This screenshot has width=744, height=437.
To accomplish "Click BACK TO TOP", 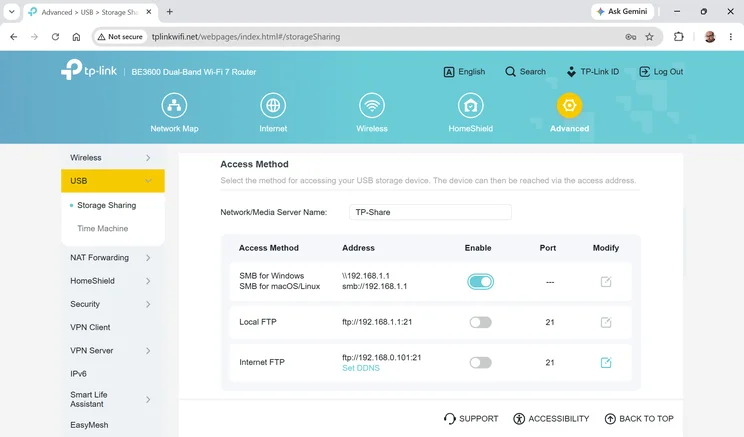I will 639,418.
